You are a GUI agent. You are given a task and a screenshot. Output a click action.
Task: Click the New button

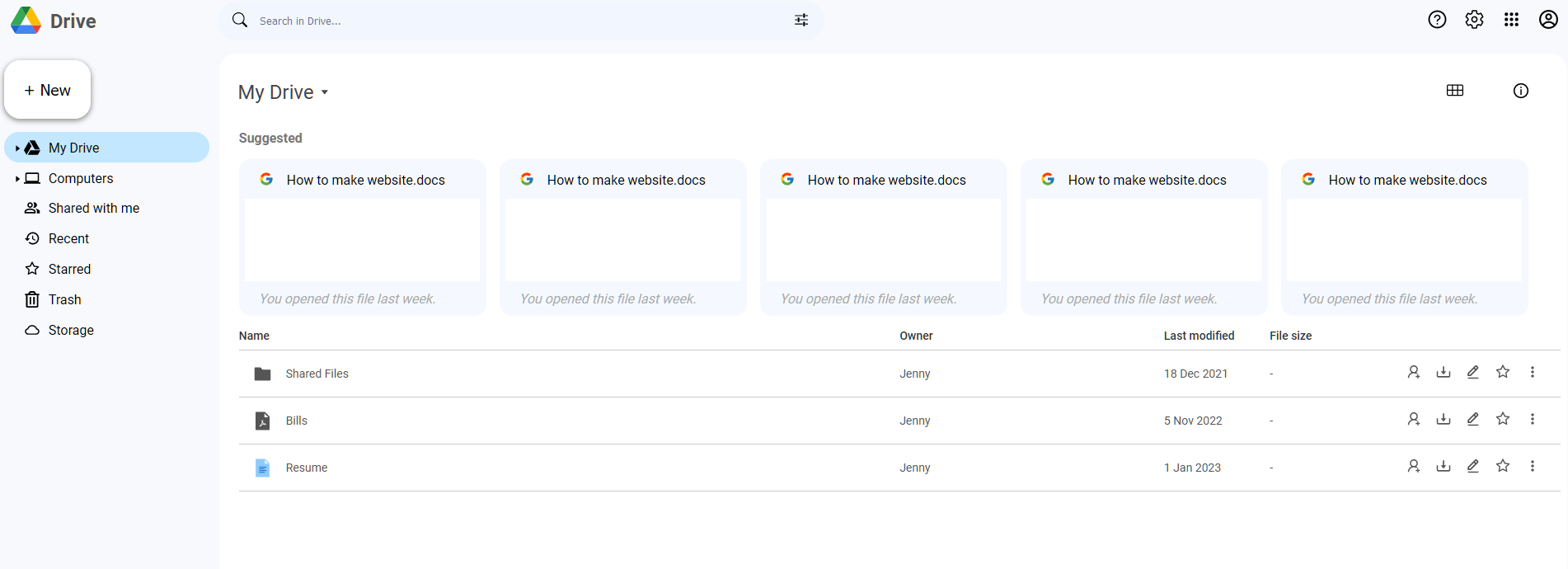pyautogui.click(x=48, y=91)
